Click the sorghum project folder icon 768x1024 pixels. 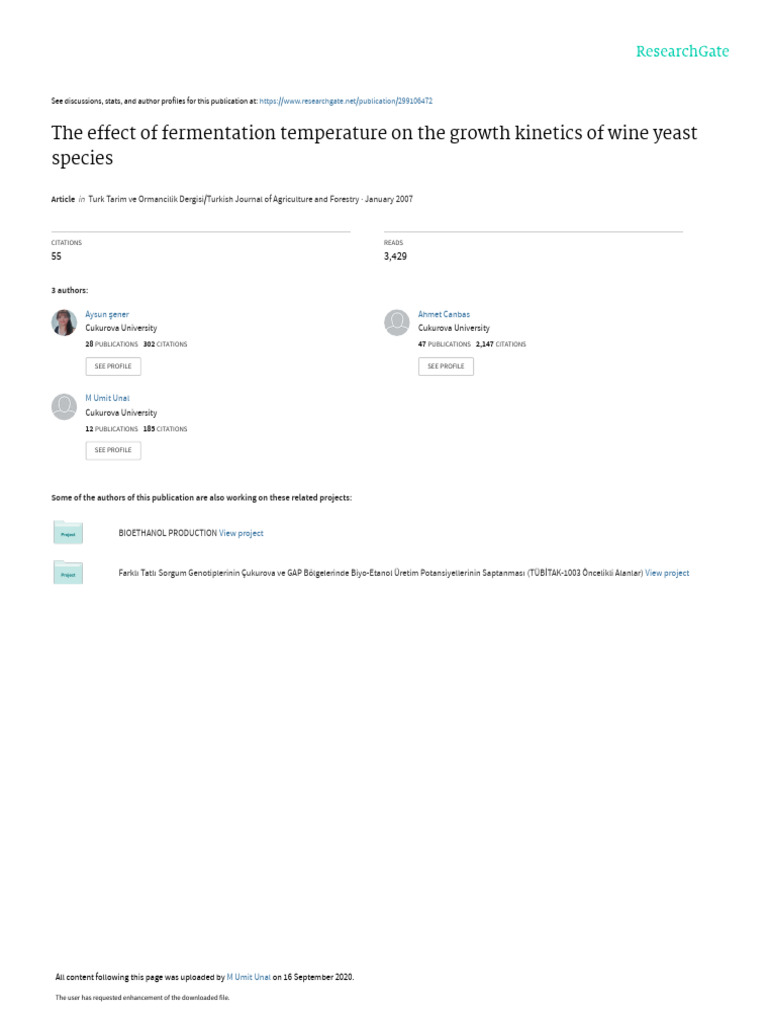[68, 573]
